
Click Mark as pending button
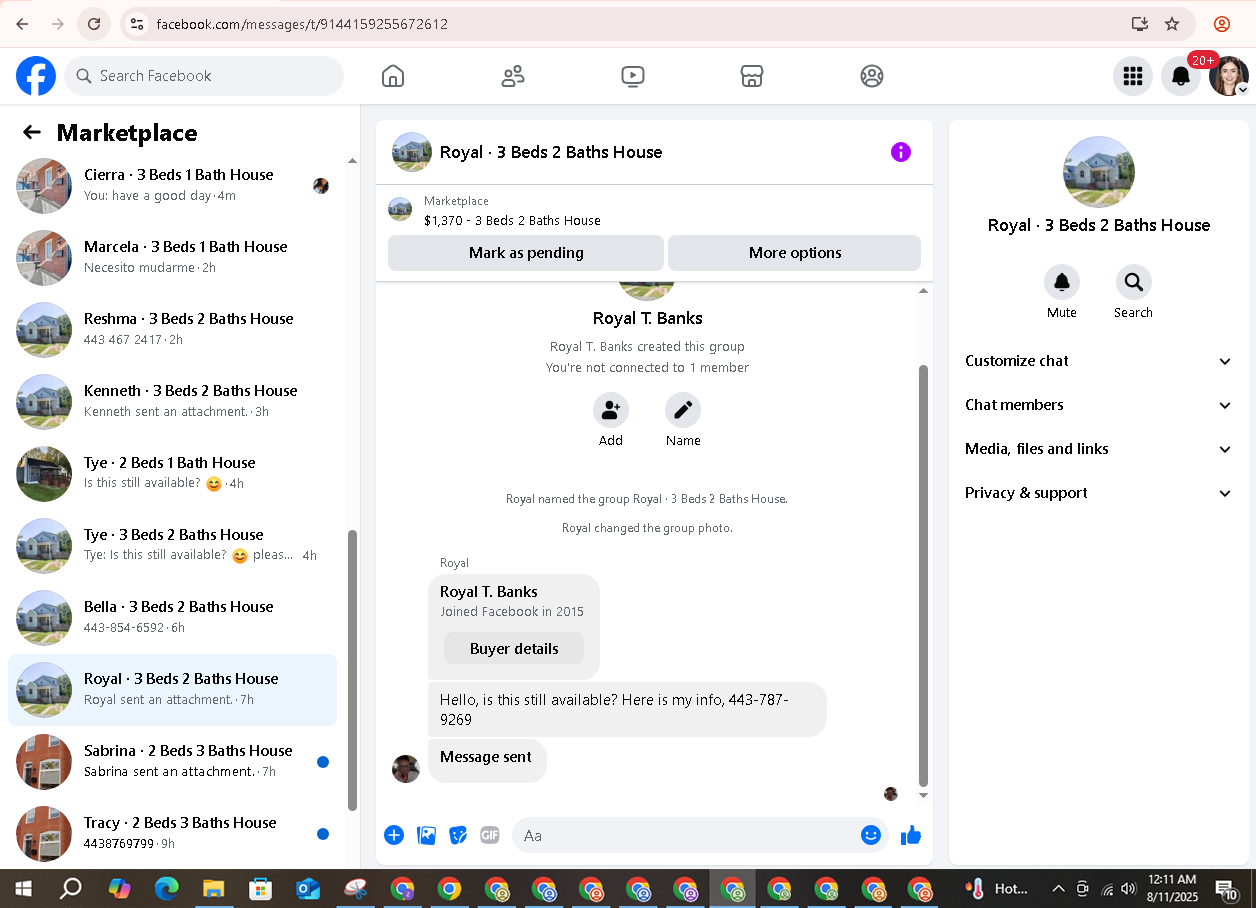pyautogui.click(x=526, y=253)
